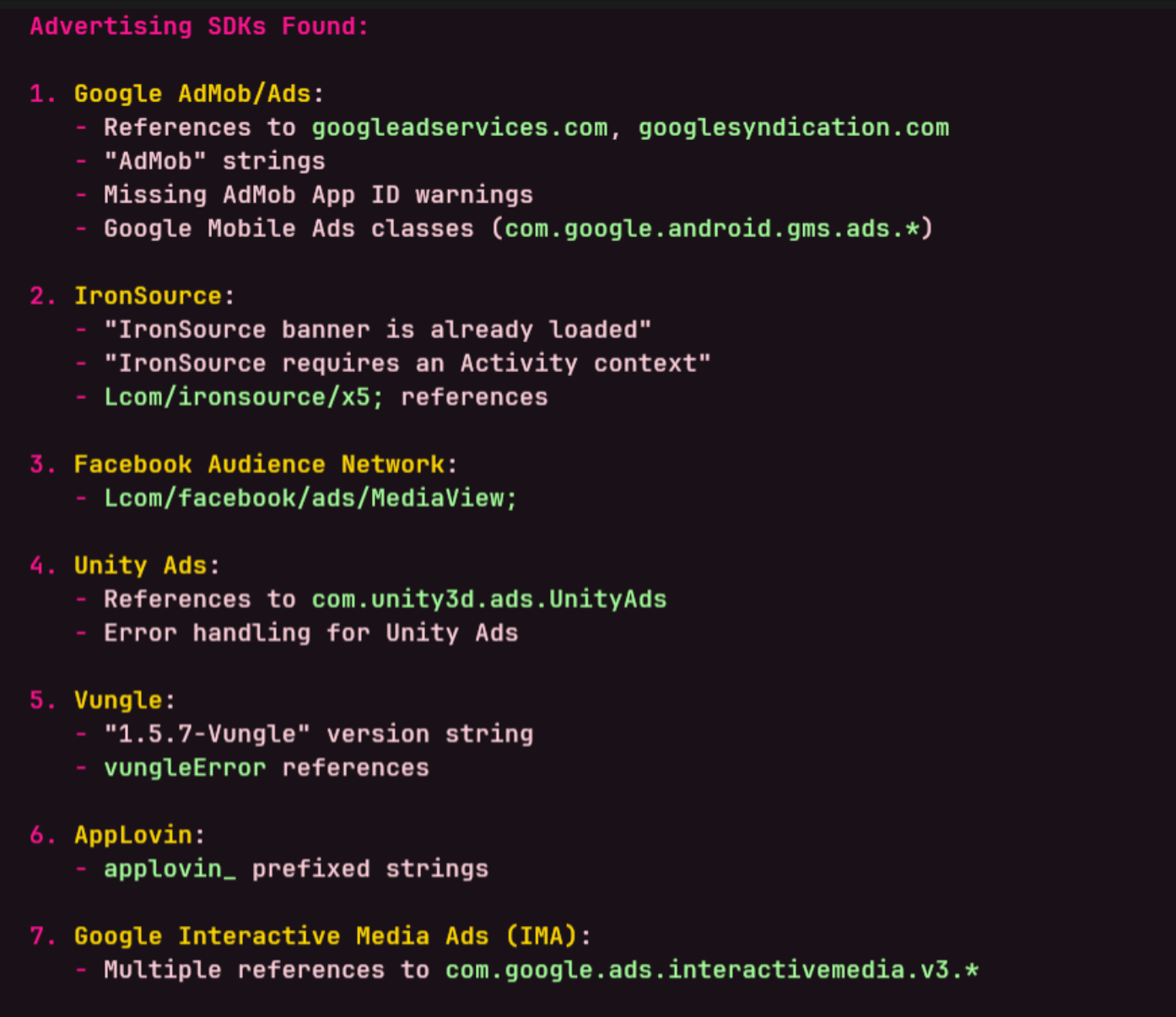
Task: Click the '1.5.7-Vungle' version string
Action: pos(207,734)
